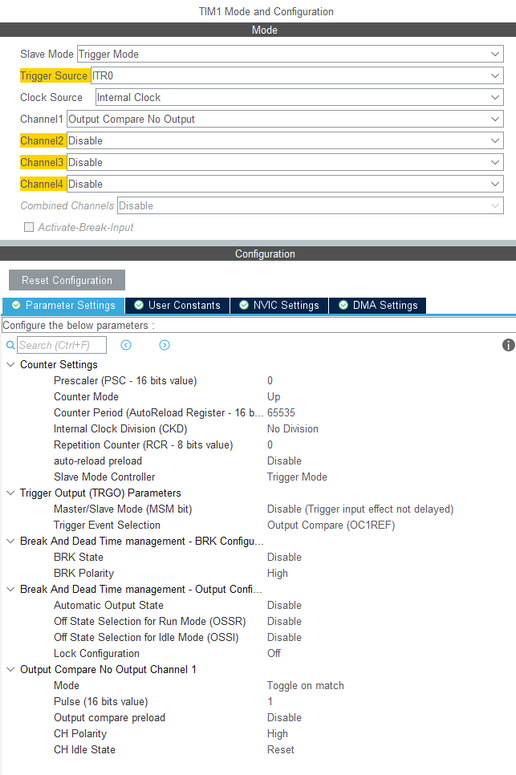The width and height of the screenshot is (516, 775).
Task: Select Master/Slave Mode Disable value
Action: [360, 509]
